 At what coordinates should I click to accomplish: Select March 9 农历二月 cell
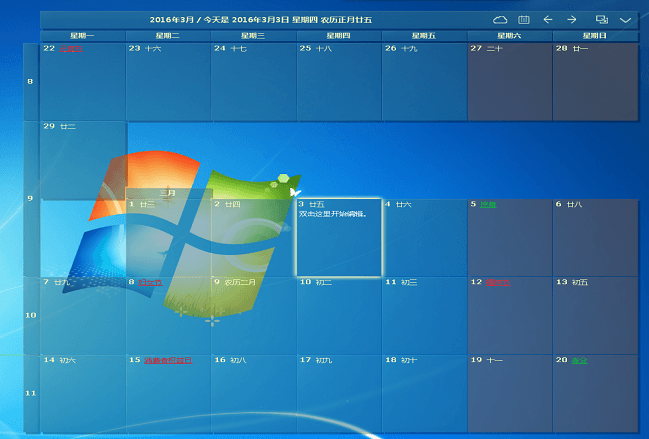(x=253, y=316)
